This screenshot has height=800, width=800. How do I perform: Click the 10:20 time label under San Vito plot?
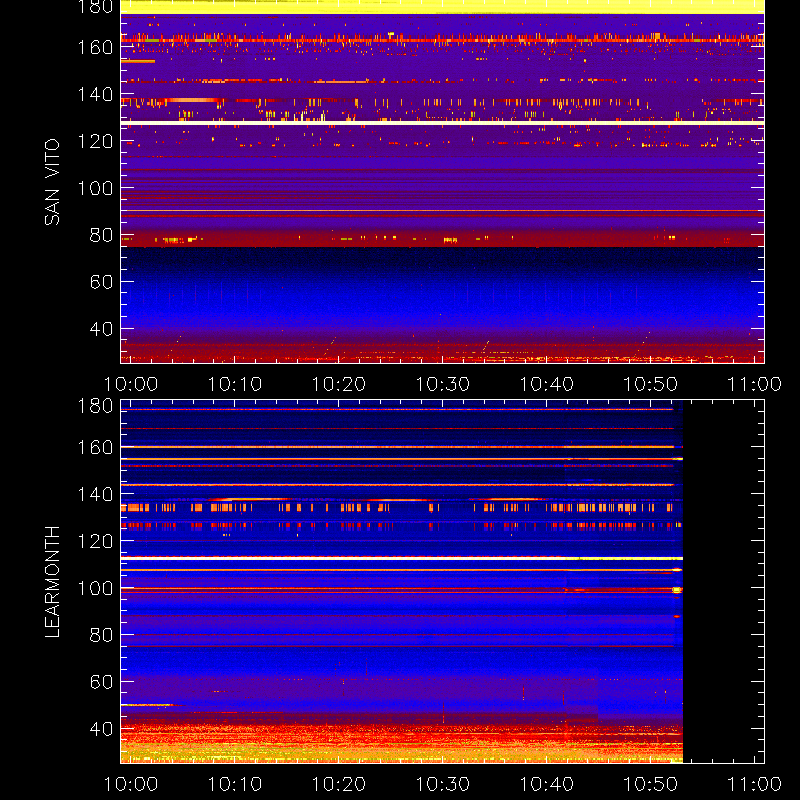click(339, 384)
